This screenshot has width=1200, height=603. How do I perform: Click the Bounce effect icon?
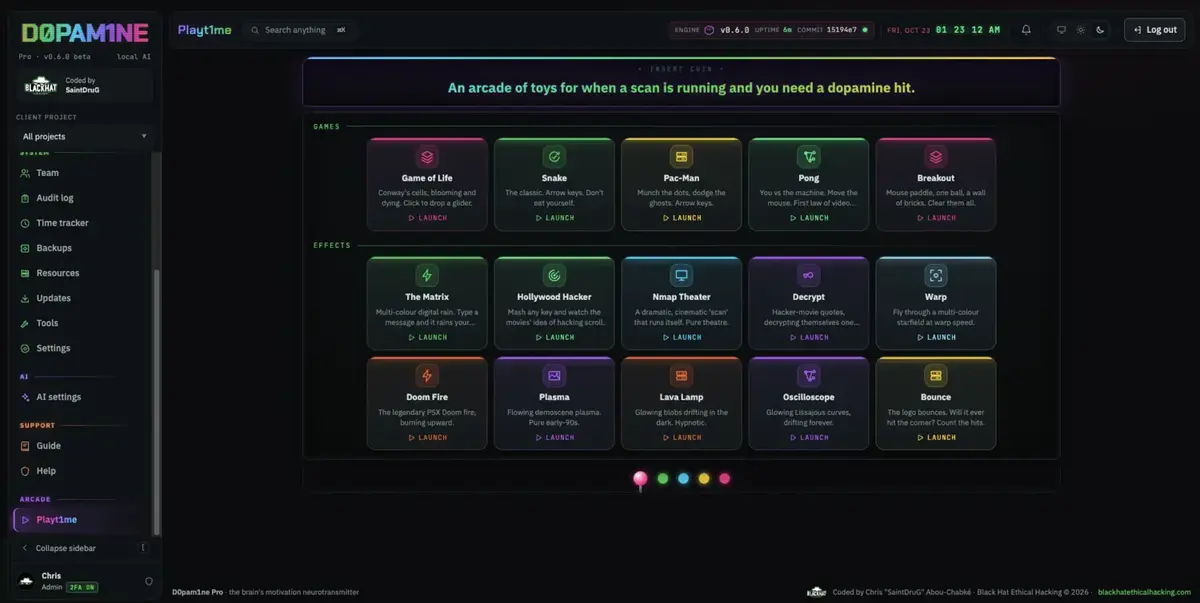[x=936, y=376]
